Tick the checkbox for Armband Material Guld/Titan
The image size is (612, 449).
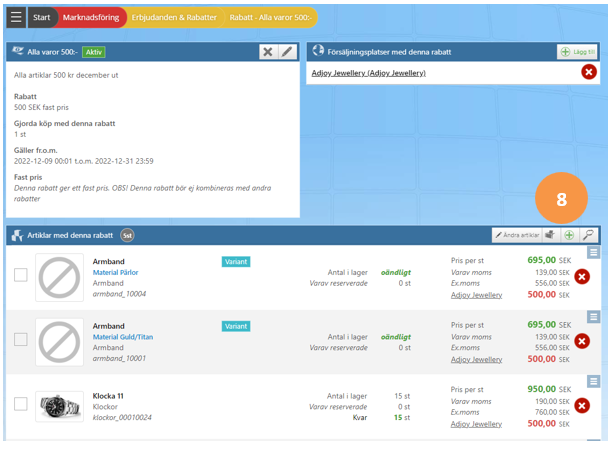(x=21, y=339)
